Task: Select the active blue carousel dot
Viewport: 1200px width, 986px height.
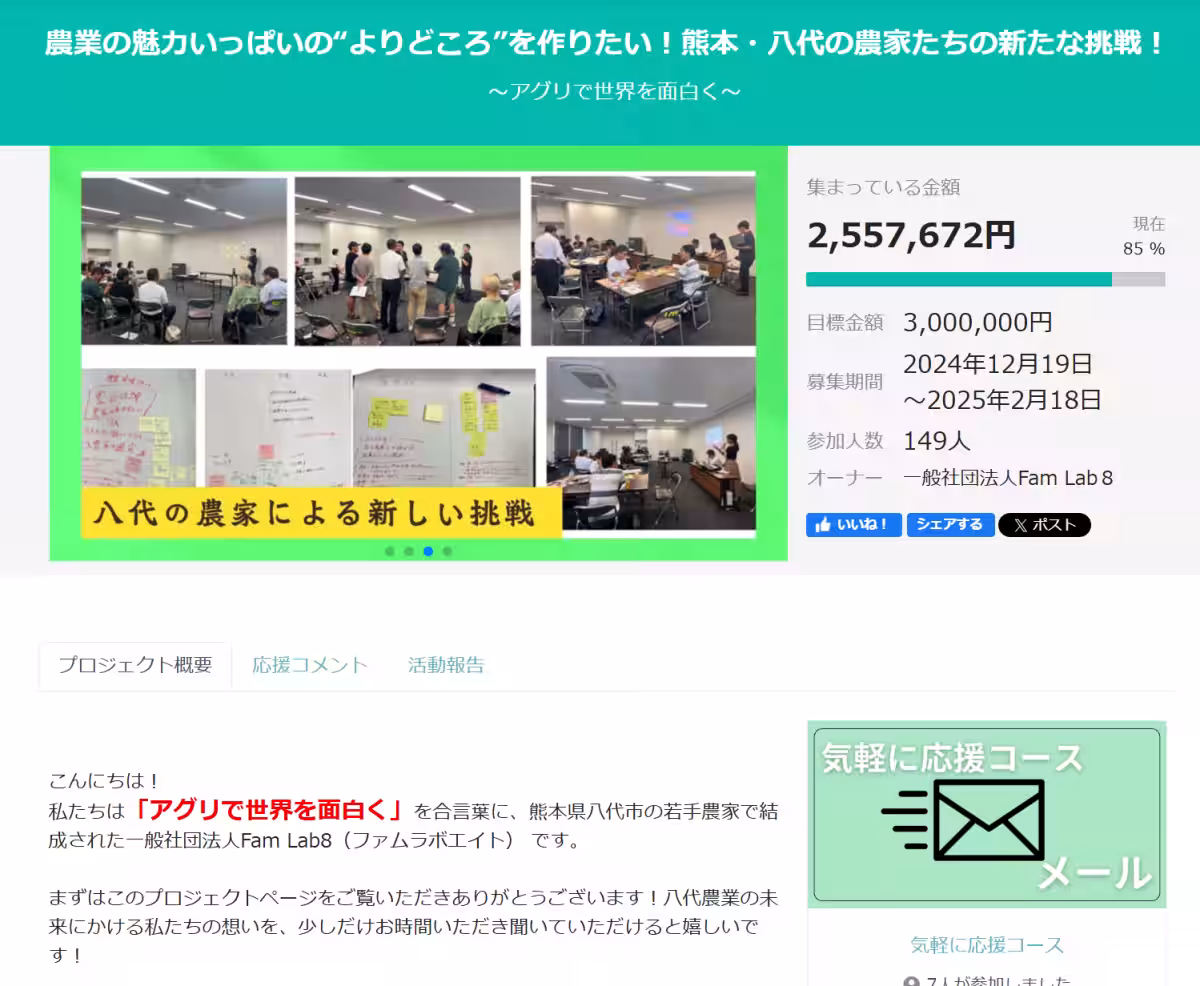Action: pyautogui.click(x=428, y=551)
